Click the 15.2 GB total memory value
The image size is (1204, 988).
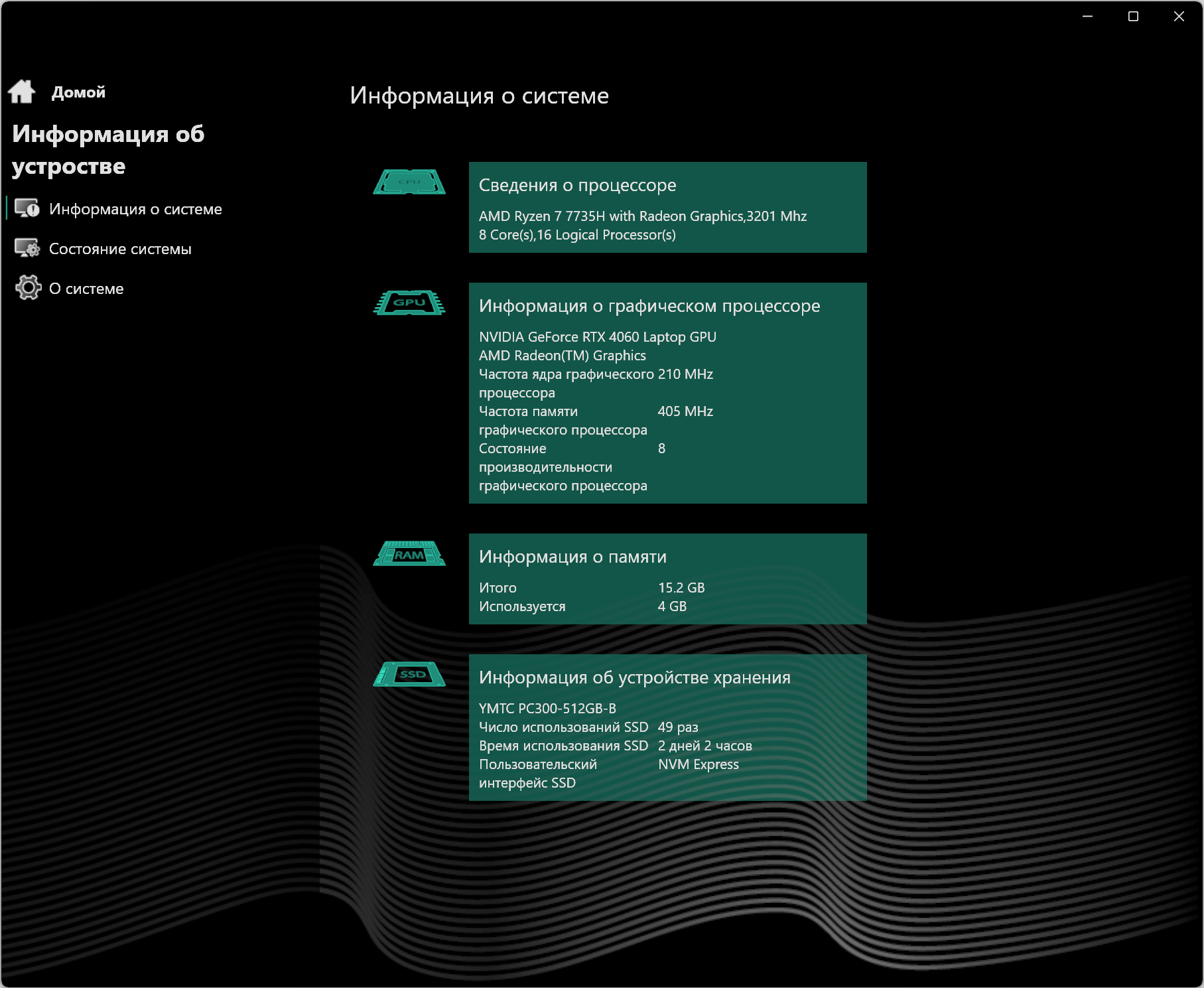pyautogui.click(x=681, y=588)
